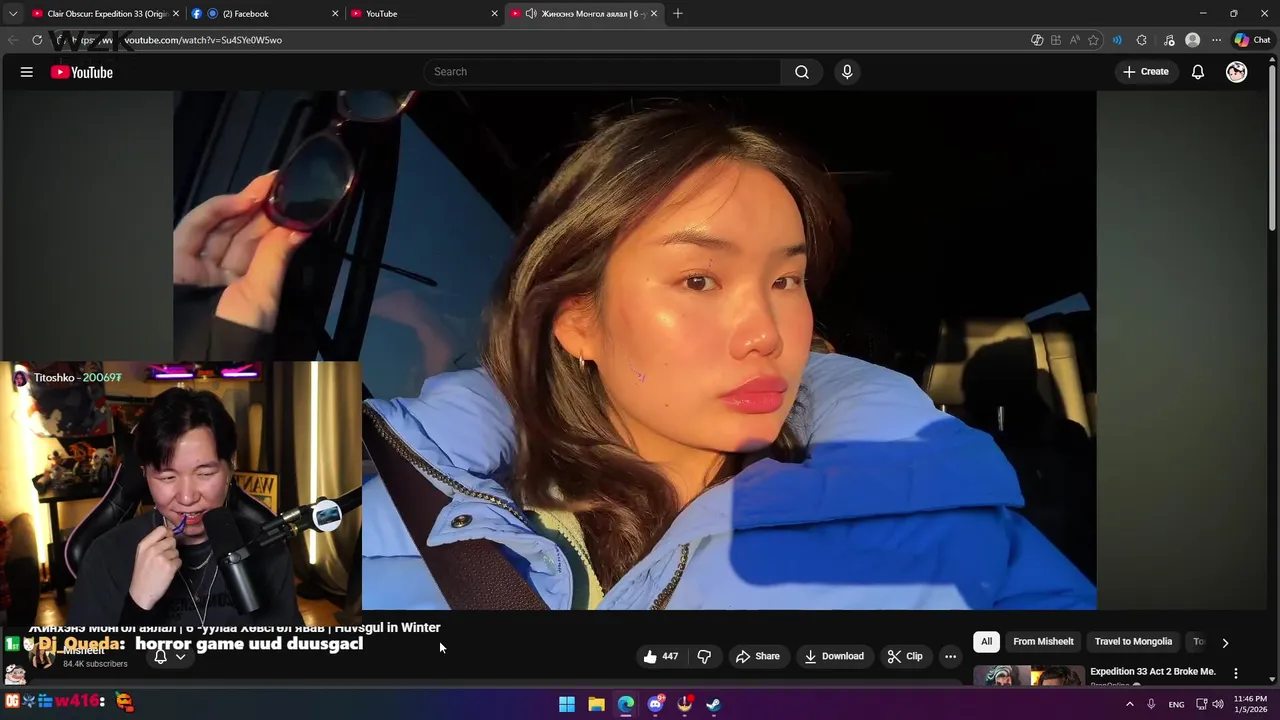1280x720 pixels.
Task: Mute the playing tab via speaker icon
Action: (530, 13)
